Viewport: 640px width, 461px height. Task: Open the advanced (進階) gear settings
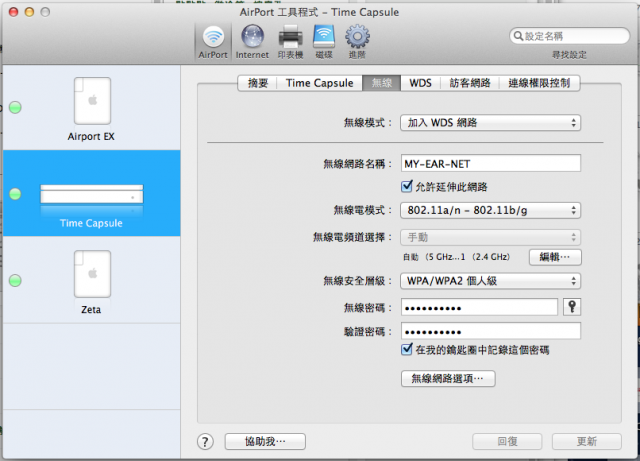pos(357,42)
